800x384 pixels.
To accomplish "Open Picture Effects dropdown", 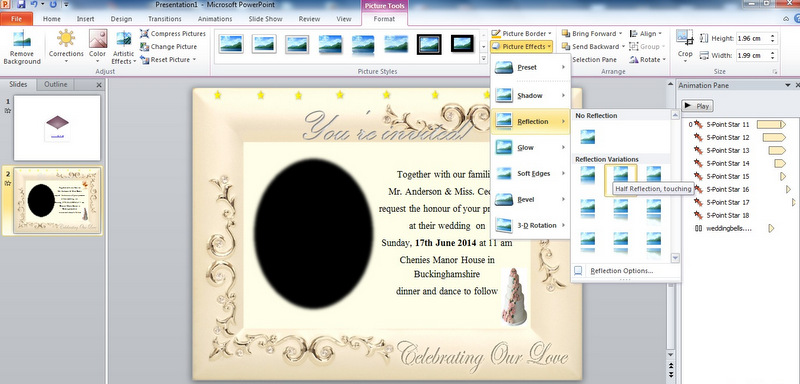I will pos(521,46).
